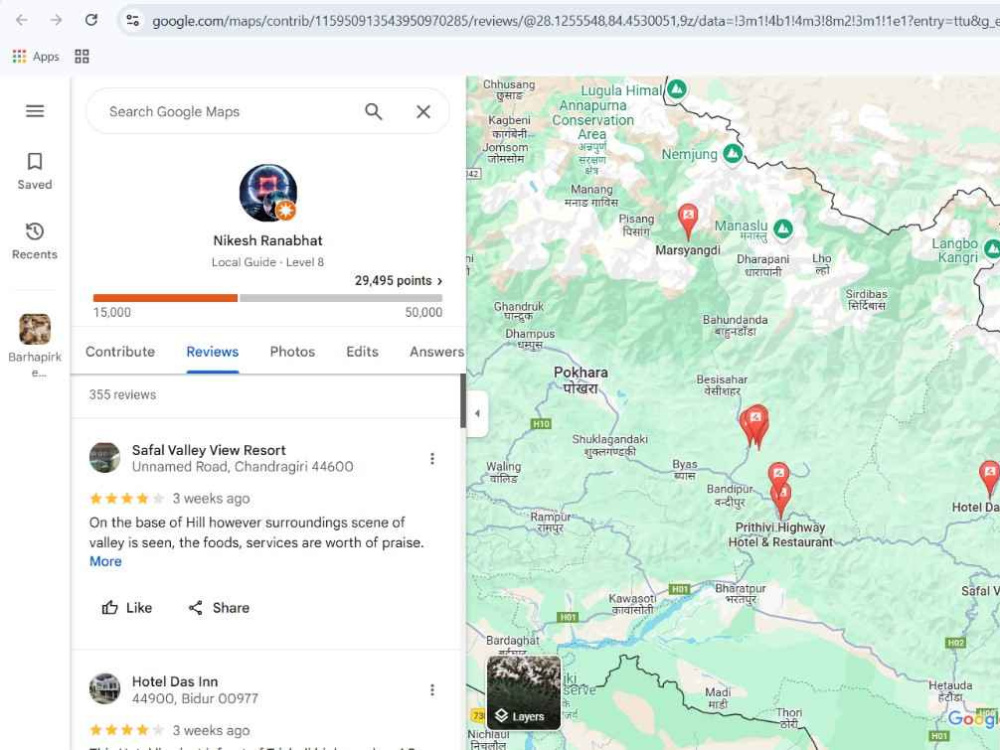Image resolution: width=1000 pixels, height=750 pixels.
Task: Open Nikesh Ranabhat profile picture
Action: click(268, 193)
